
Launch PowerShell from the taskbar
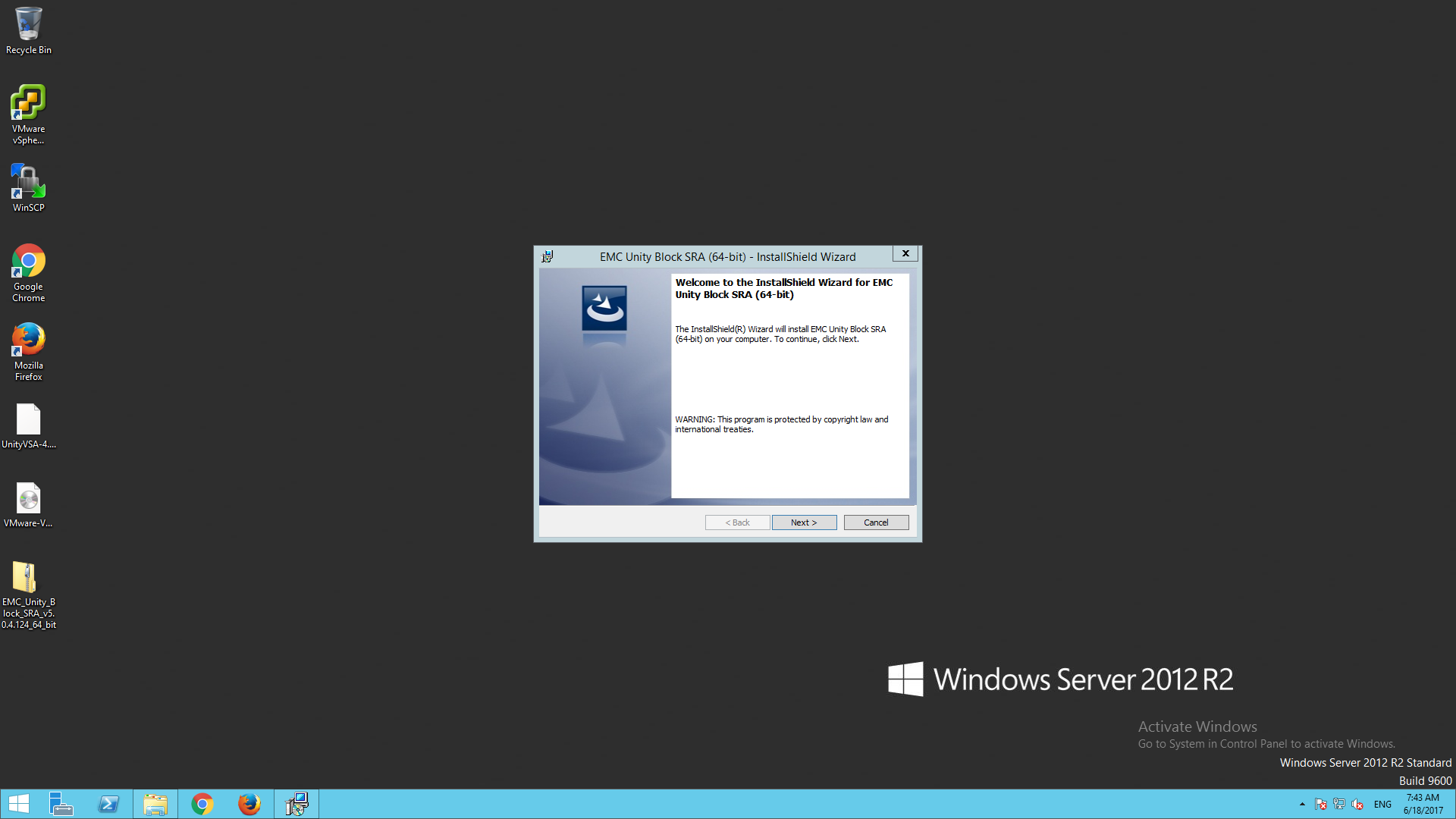coord(108,804)
